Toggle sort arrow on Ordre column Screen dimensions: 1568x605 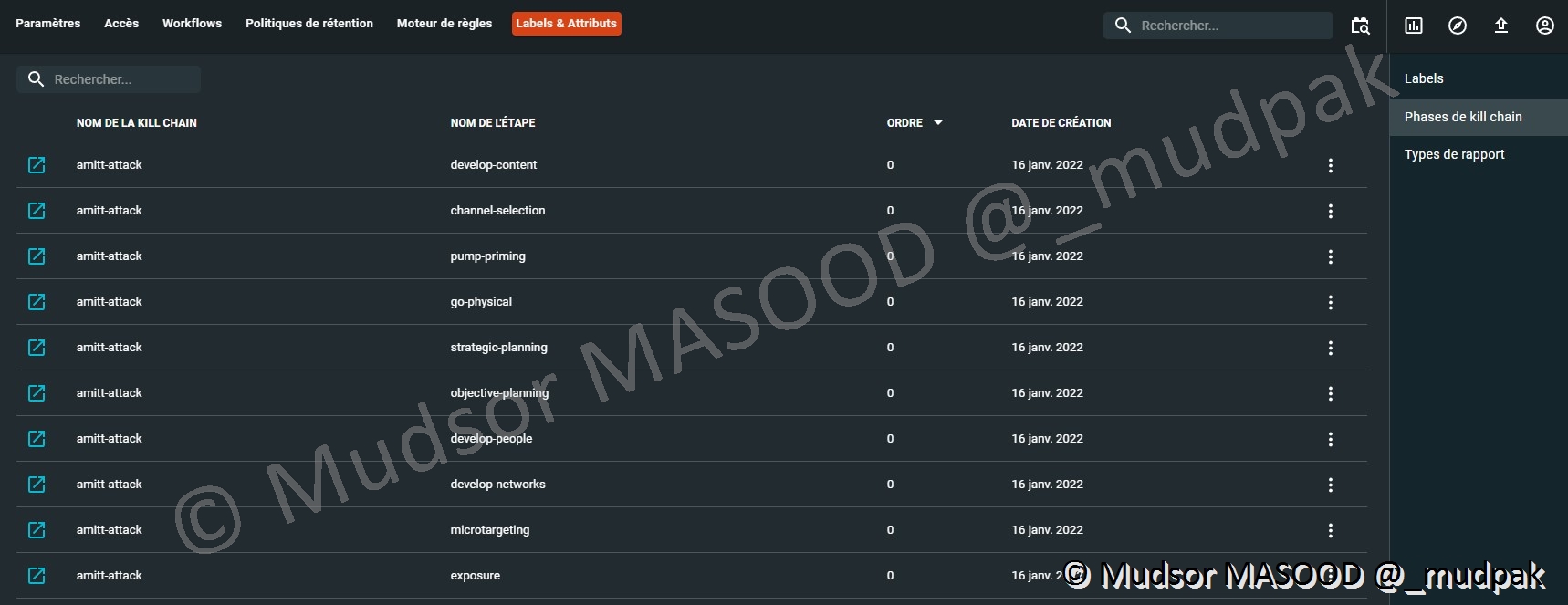(x=937, y=123)
